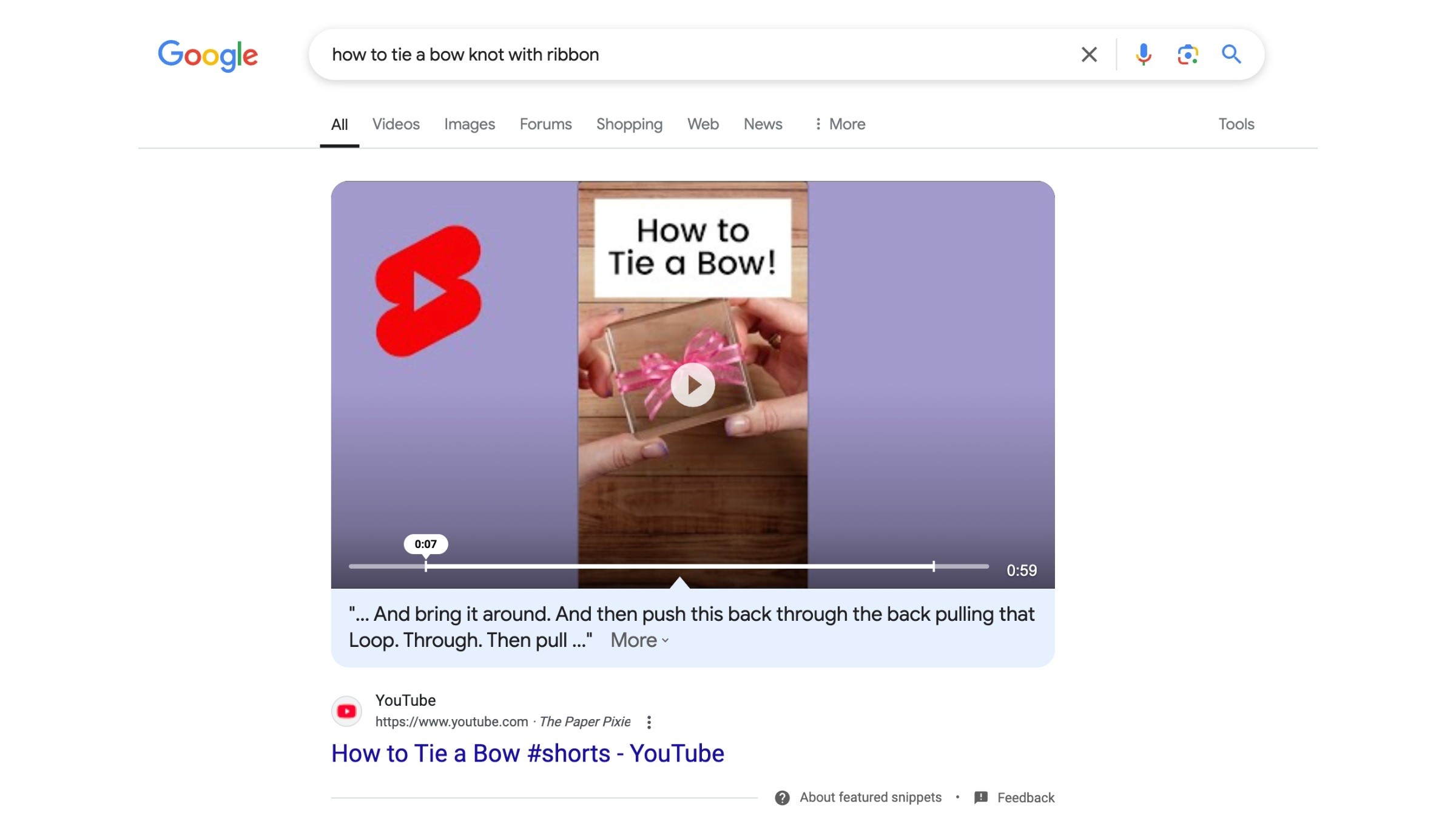Open the How to Tie a Bow #shorts link
Viewport: 1456px width, 815px height.
[x=528, y=754]
